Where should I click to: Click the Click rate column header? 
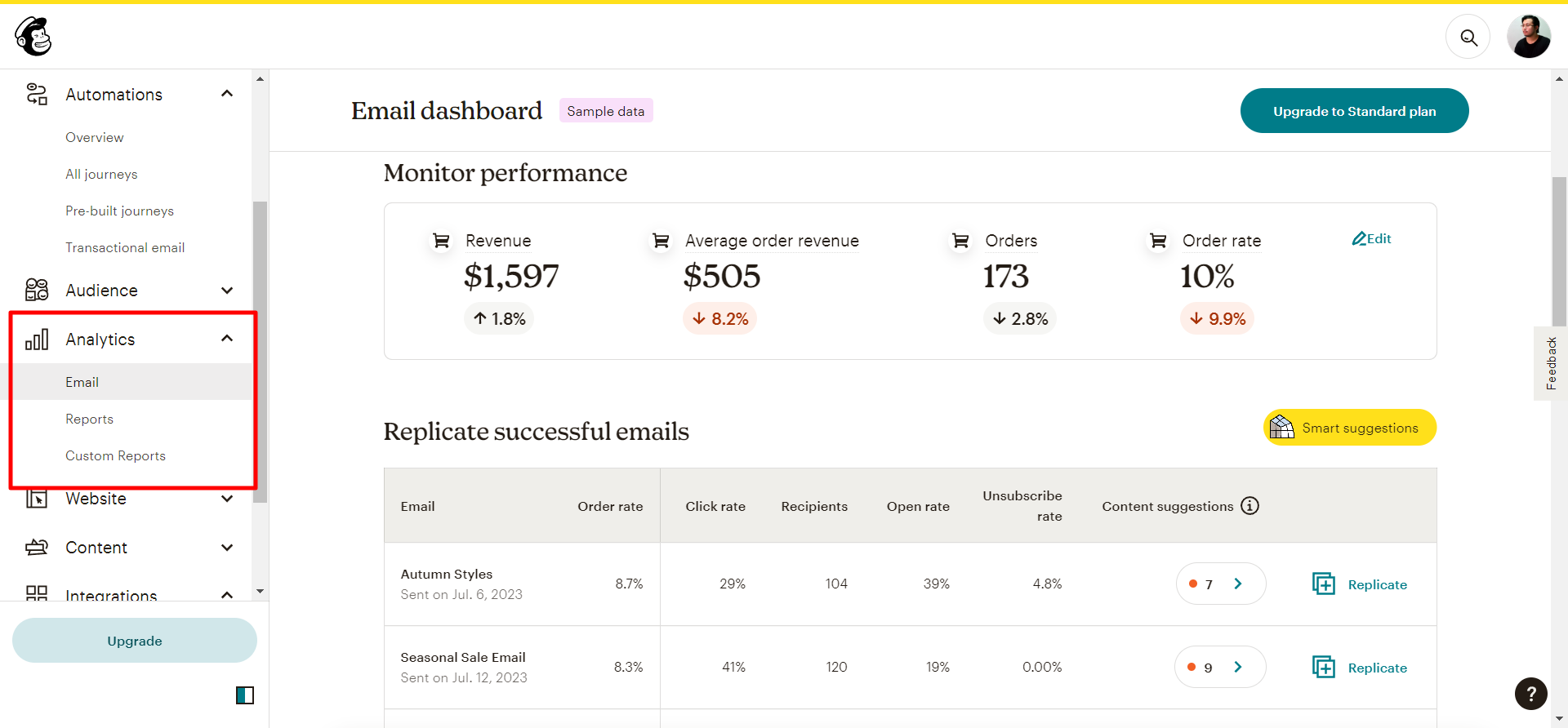pos(715,506)
